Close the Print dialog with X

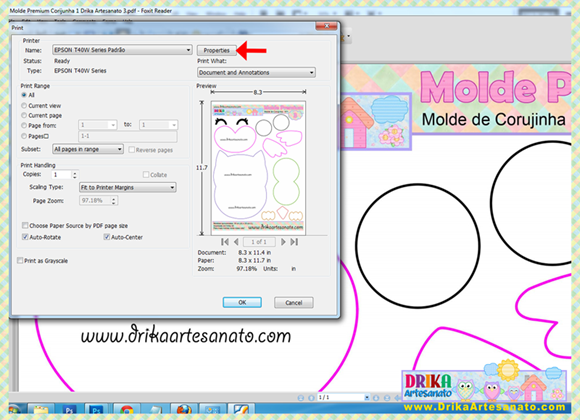click(326, 26)
